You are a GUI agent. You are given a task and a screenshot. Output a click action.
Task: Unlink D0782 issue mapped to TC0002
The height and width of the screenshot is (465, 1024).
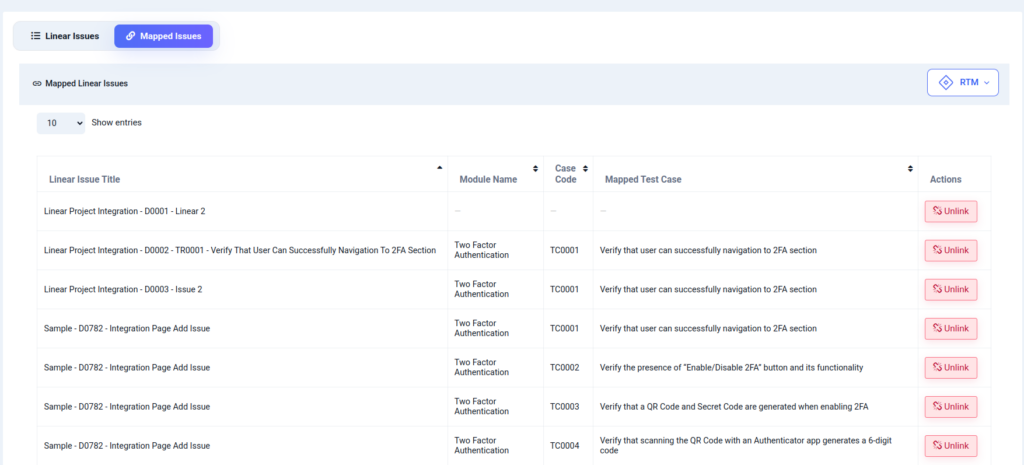point(951,368)
